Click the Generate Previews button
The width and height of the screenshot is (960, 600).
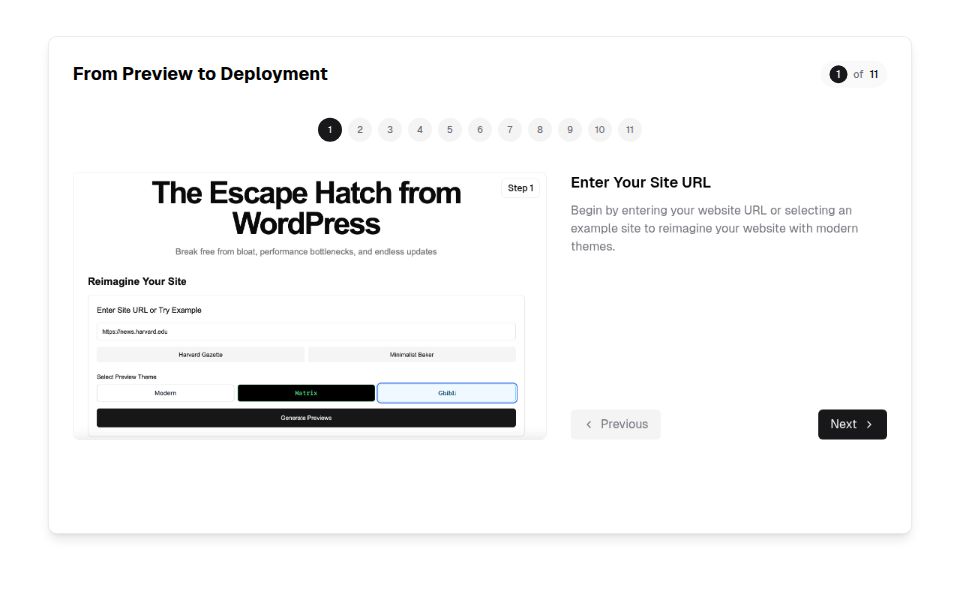[x=306, y=418]
